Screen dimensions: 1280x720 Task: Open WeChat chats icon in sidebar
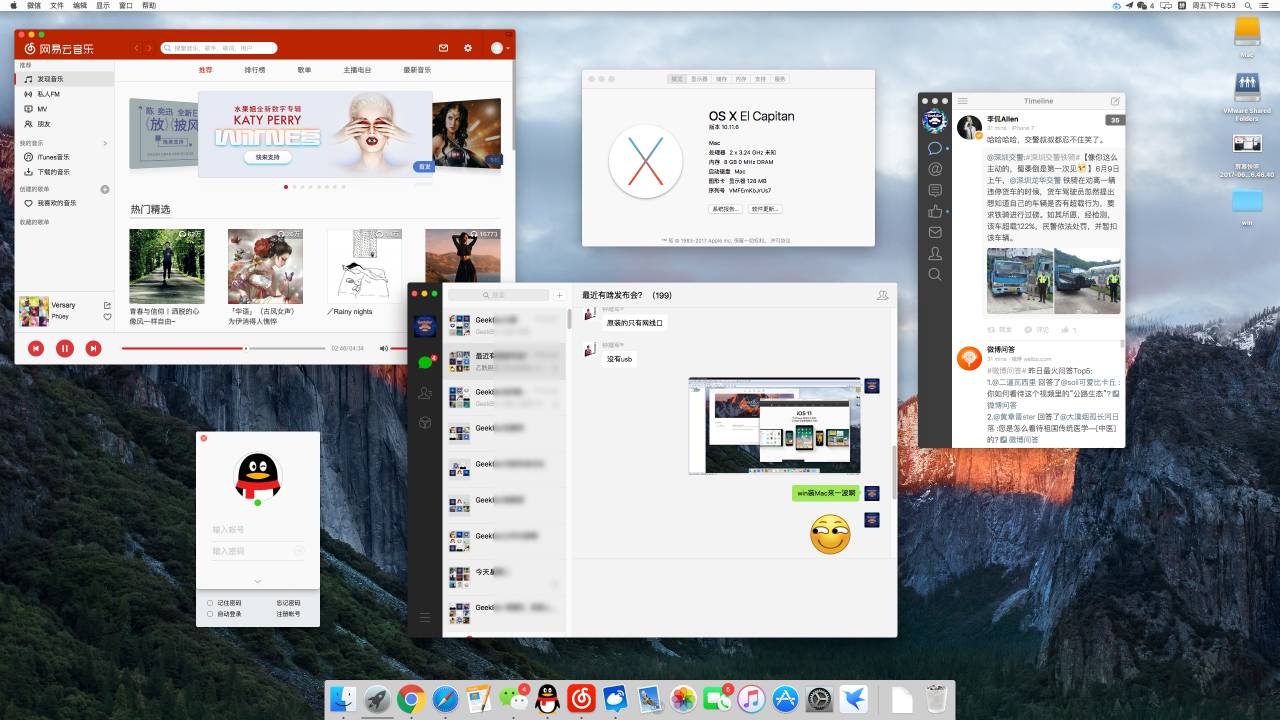(425, 362)
